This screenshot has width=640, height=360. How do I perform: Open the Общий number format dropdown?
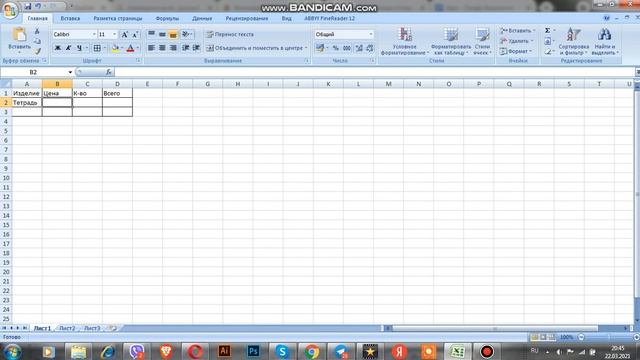point(371,35)
